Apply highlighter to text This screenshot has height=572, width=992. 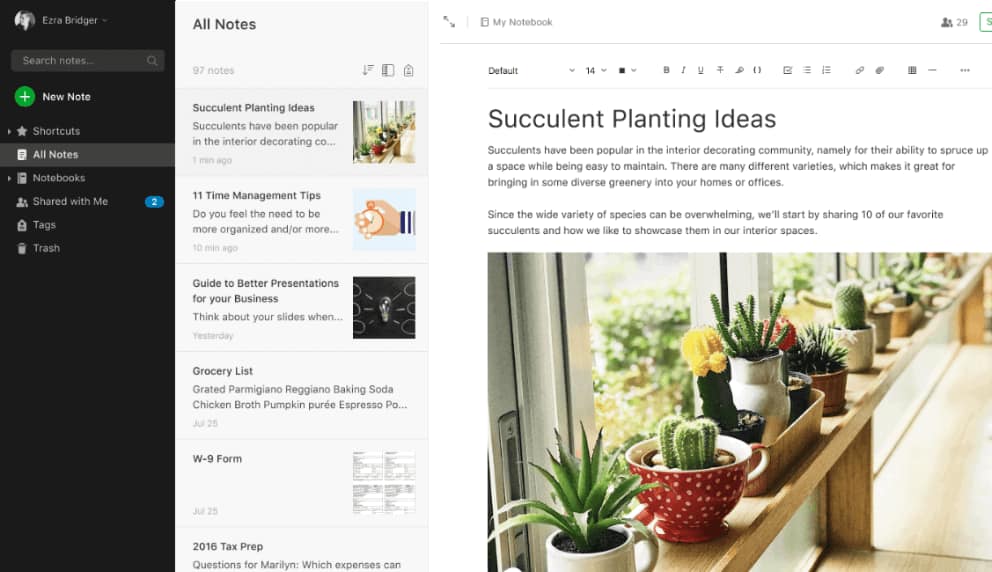[x=739, y=70]
